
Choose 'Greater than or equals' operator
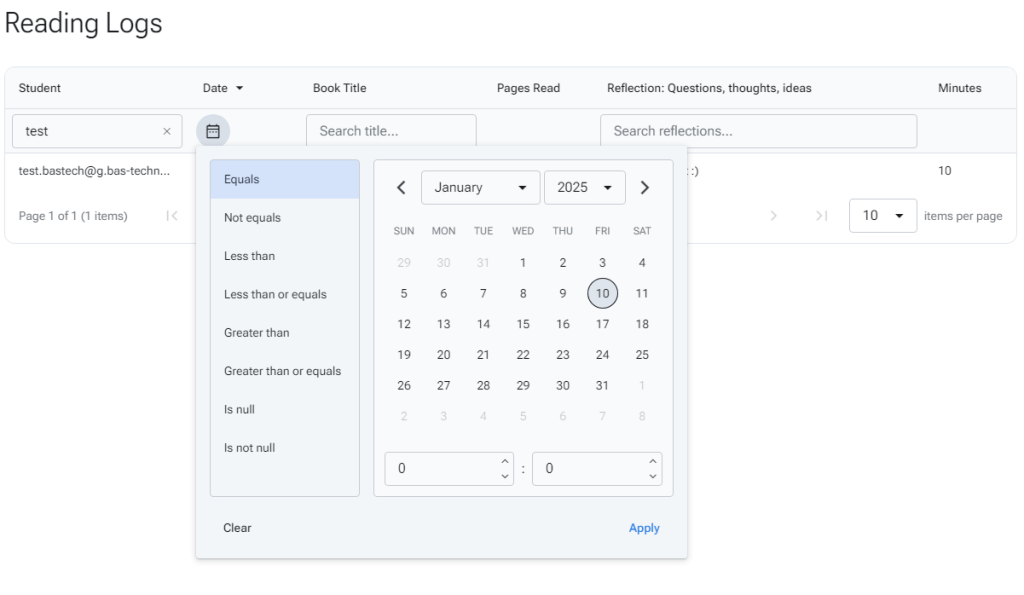coord(282,371)
